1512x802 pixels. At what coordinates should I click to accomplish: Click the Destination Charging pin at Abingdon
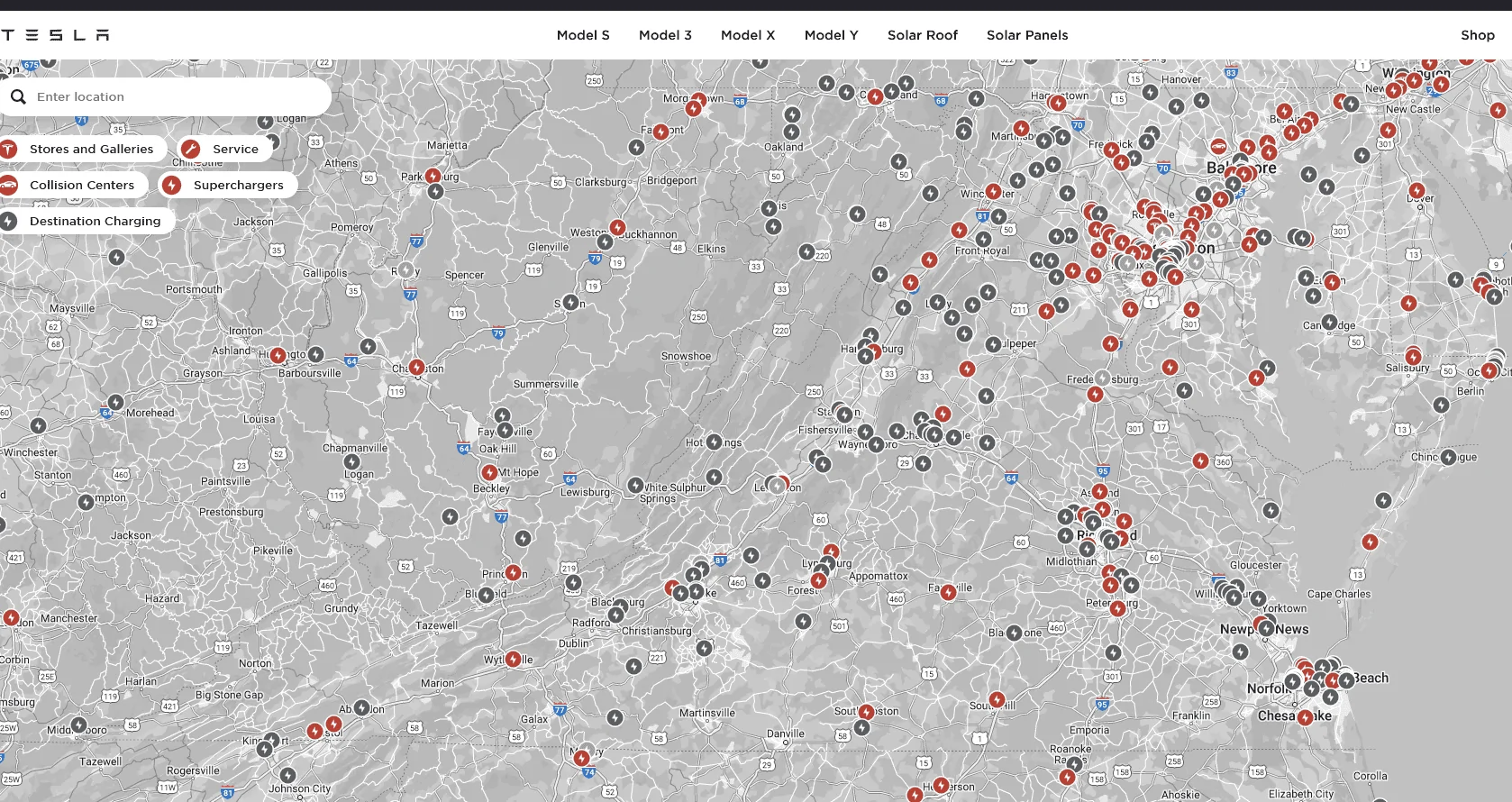[x=361, y=707]
